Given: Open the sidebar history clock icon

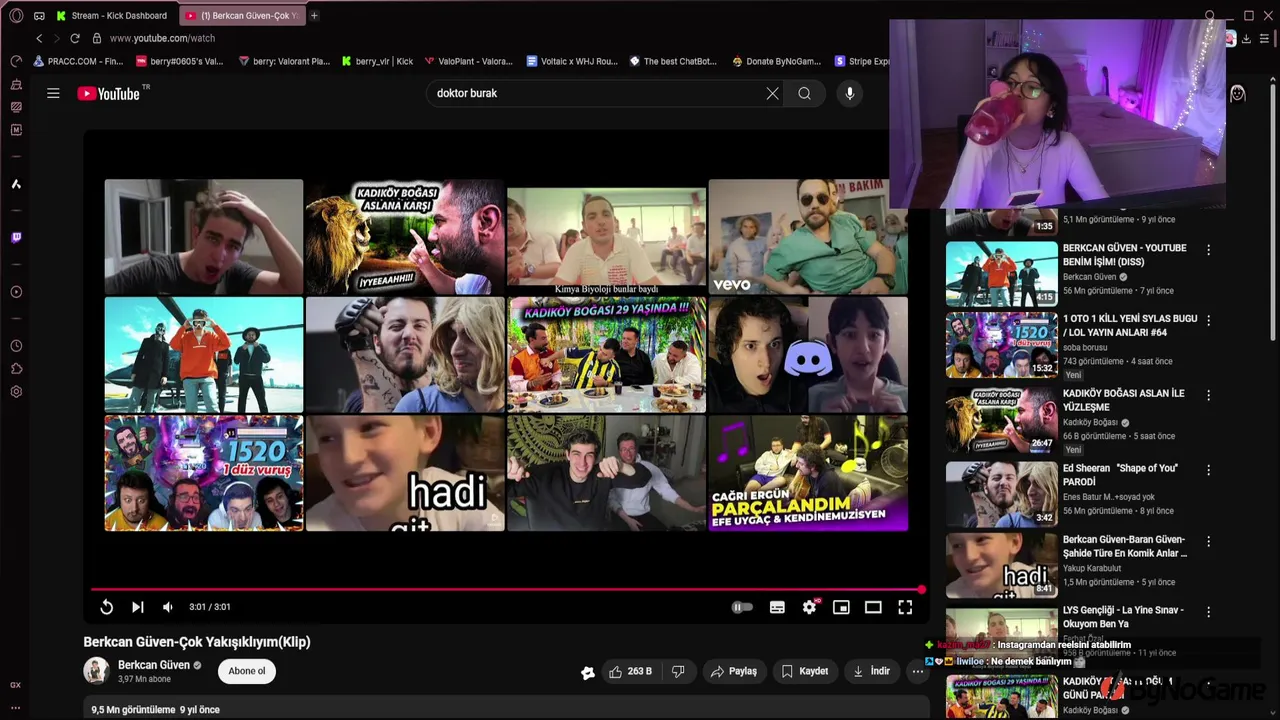Looking at the screenshot, I should pyautogui.click(x=16, y=346).
